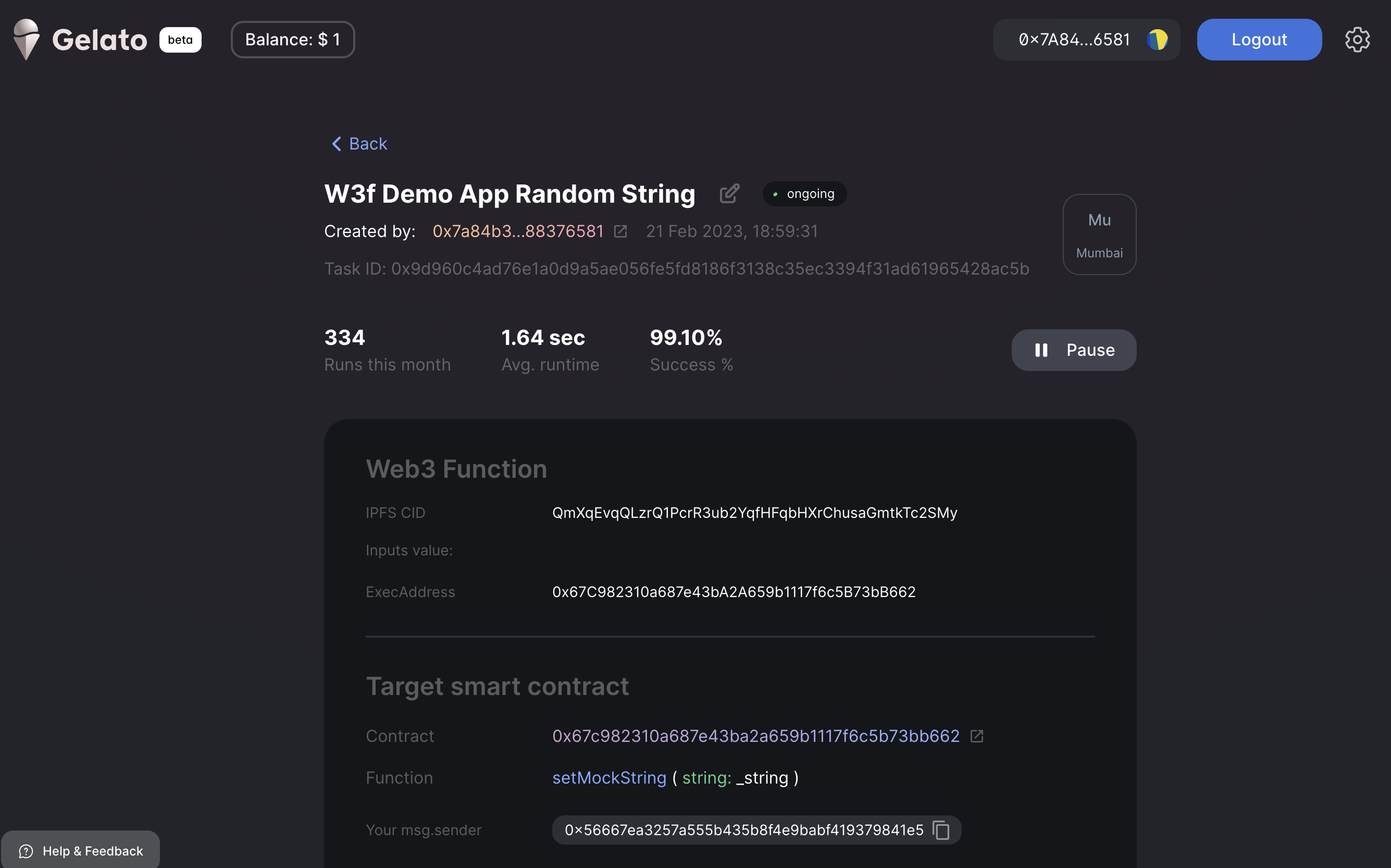Copy the msg.sender address
Image resolution: width=1391 pixels, height=868 pixels.
pos(941,830)
